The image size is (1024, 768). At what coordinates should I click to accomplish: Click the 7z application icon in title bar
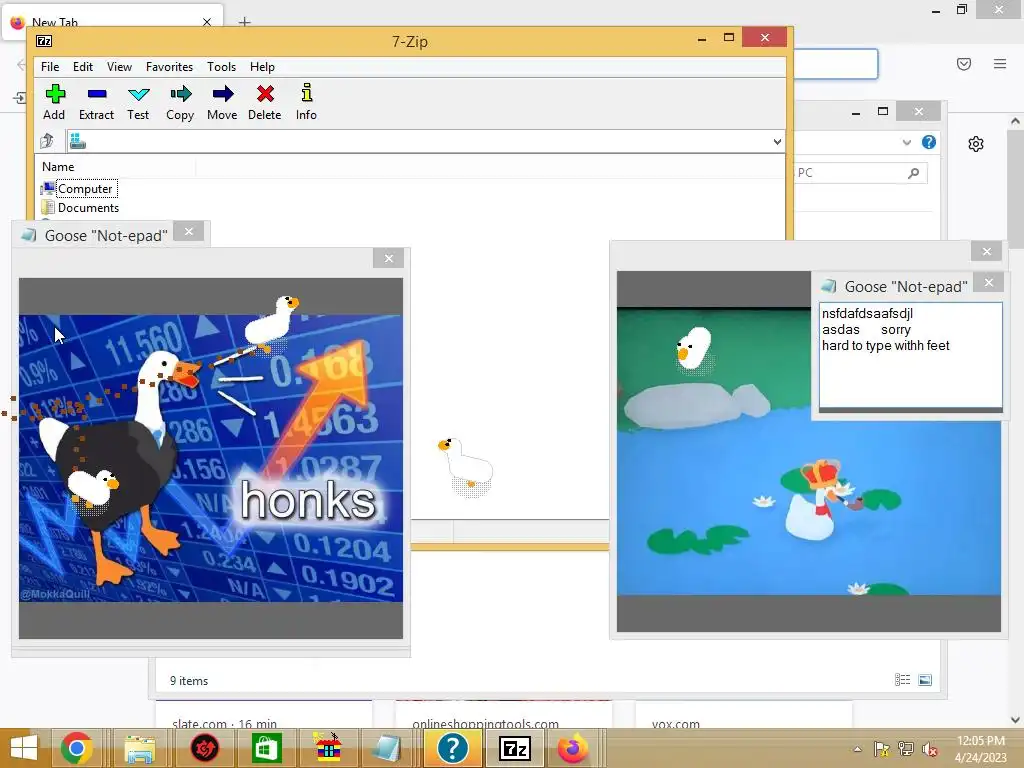coord(44,41)
